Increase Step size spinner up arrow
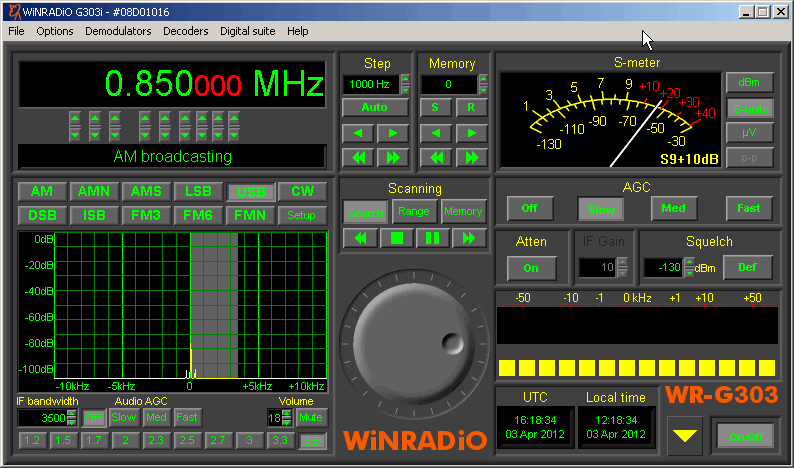This screenshot has width=794, height=468. coord(405,80)
